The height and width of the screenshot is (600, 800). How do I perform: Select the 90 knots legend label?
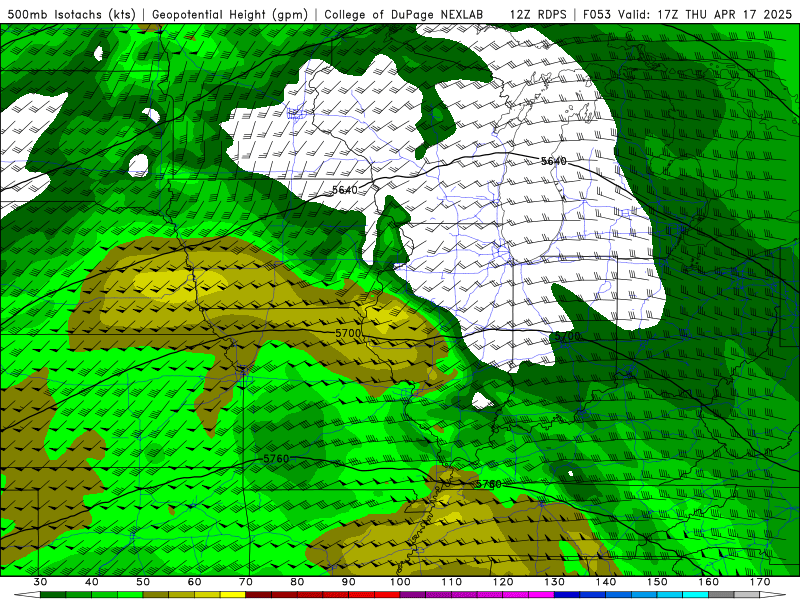click(x=348, y=582)
